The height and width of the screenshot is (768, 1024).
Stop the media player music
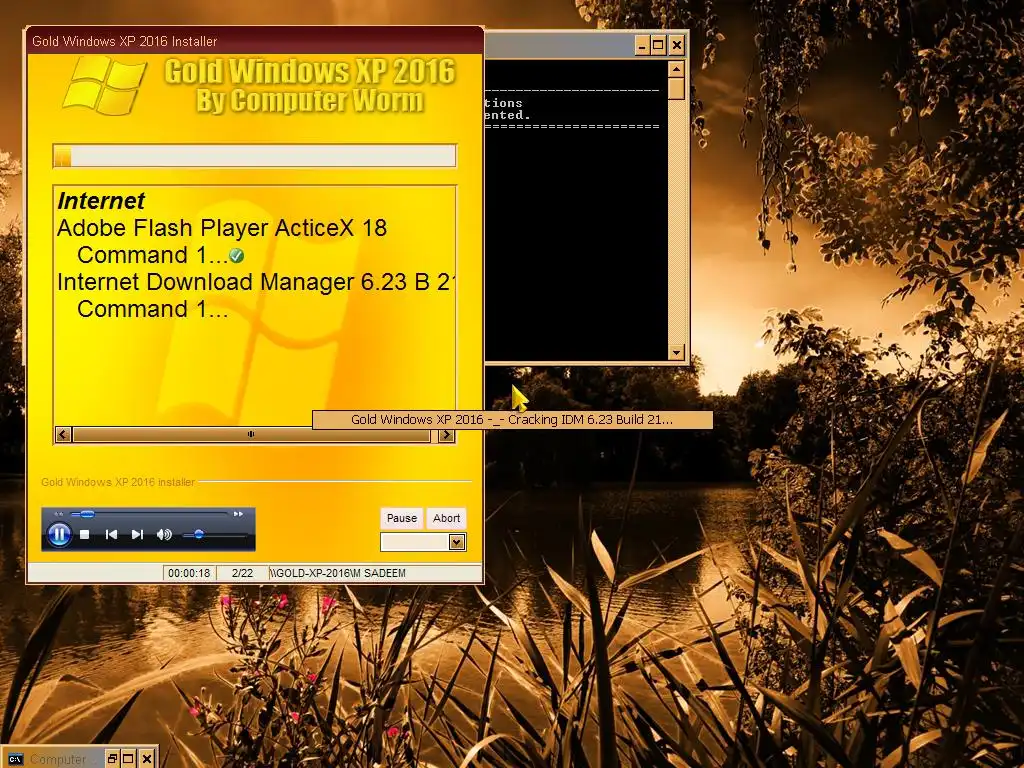[84, 535]
